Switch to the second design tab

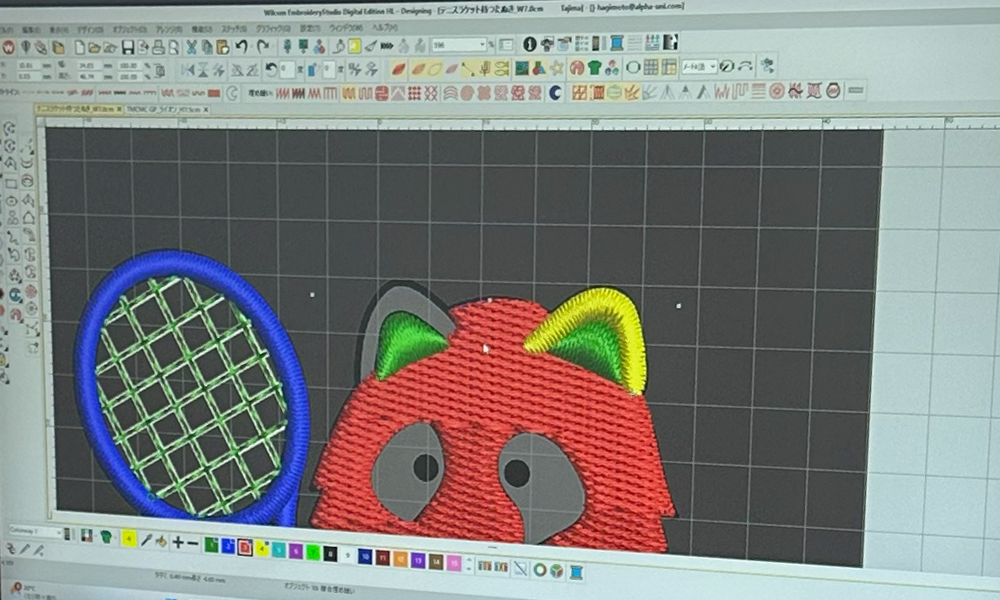(x=160, y=108)
